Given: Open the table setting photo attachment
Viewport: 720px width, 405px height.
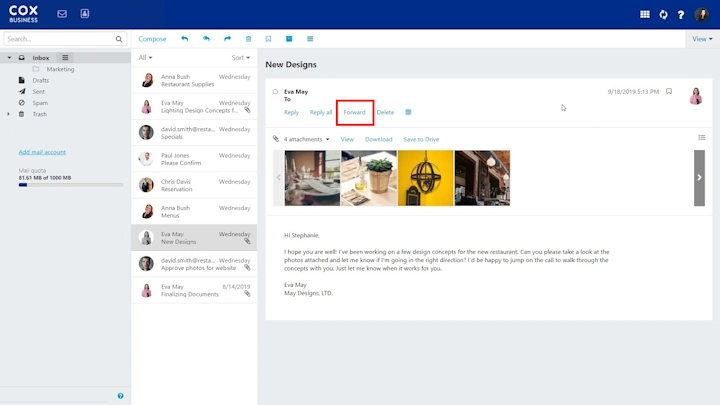Looking at the screenshot, I should click(312, 178).
